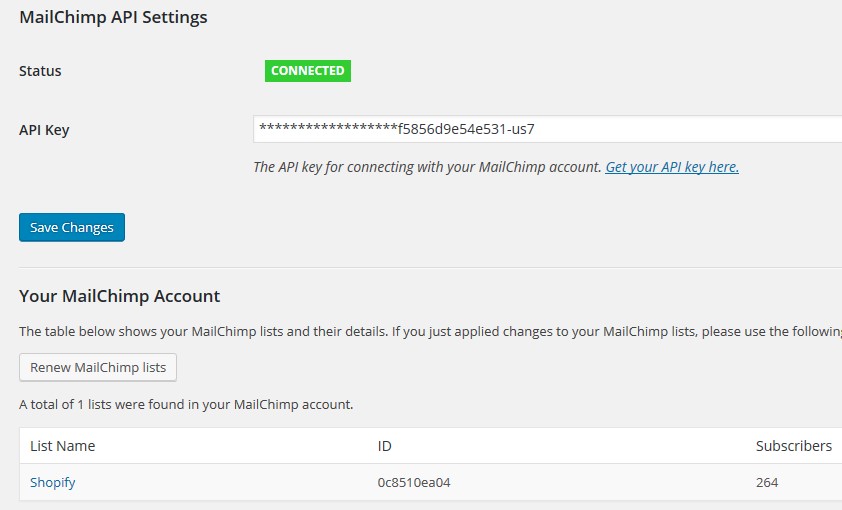The width and height of the screenshot is (842, 510).
Task: Click the List Name column header
Action: click(x=62, y=446)
